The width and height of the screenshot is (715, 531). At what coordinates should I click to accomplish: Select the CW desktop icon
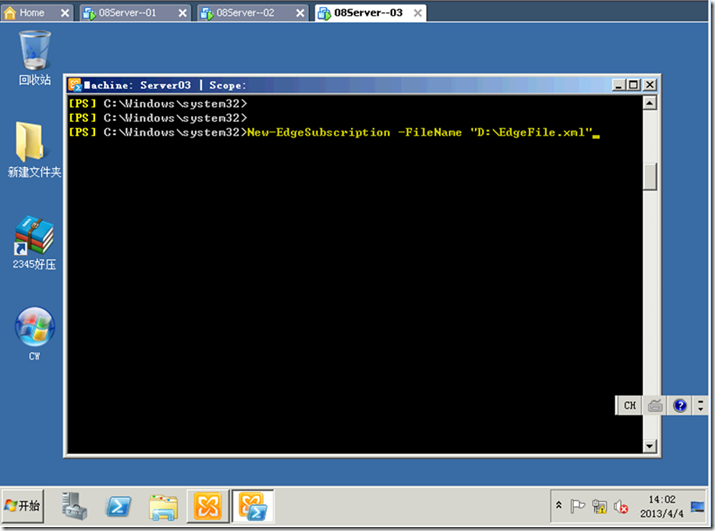[x=35, y=333]
